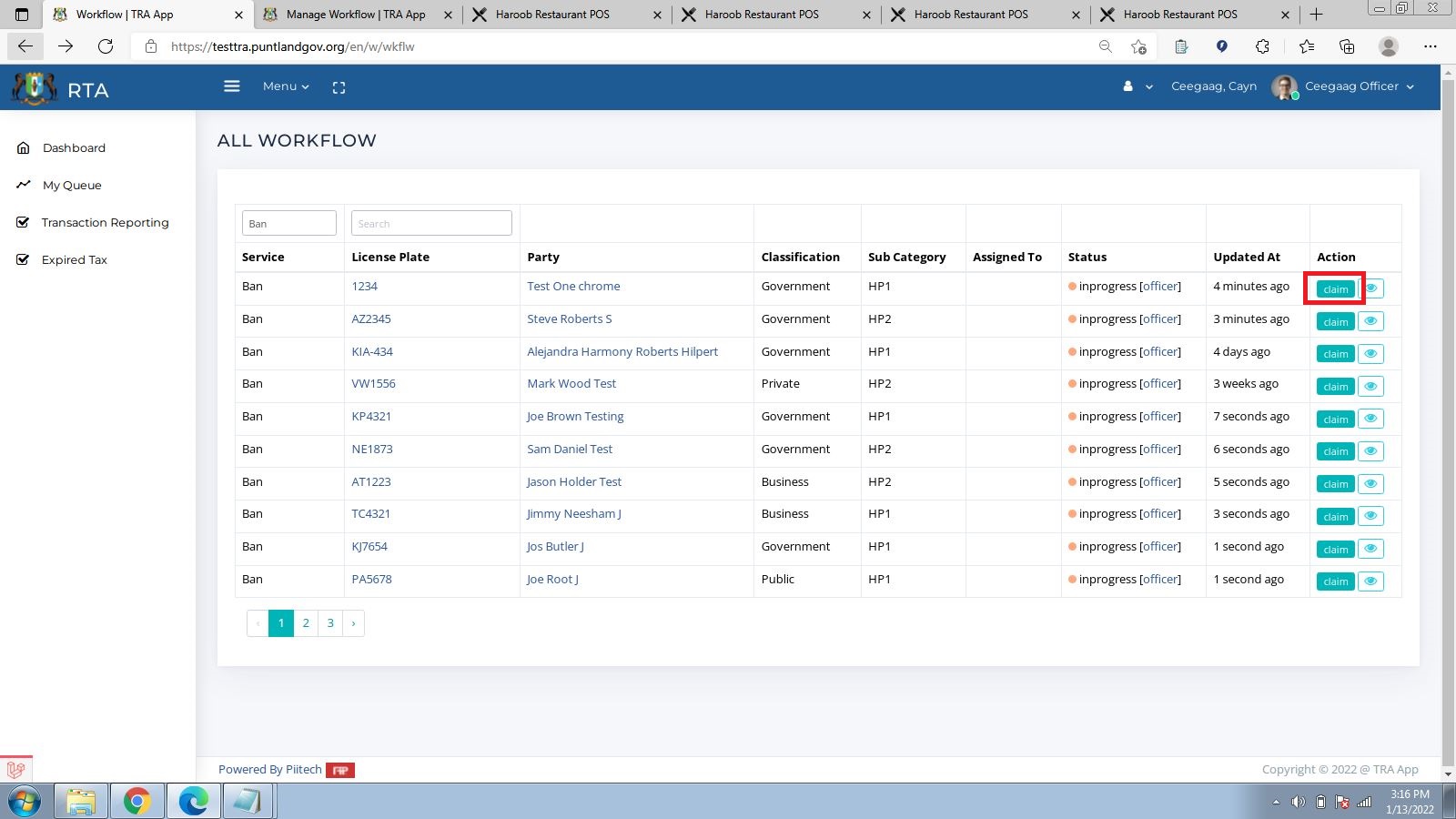Viewport: 1456px width, 819px height.
Task: Claim the workflow for plate 1234
Action: point(1335,289)
